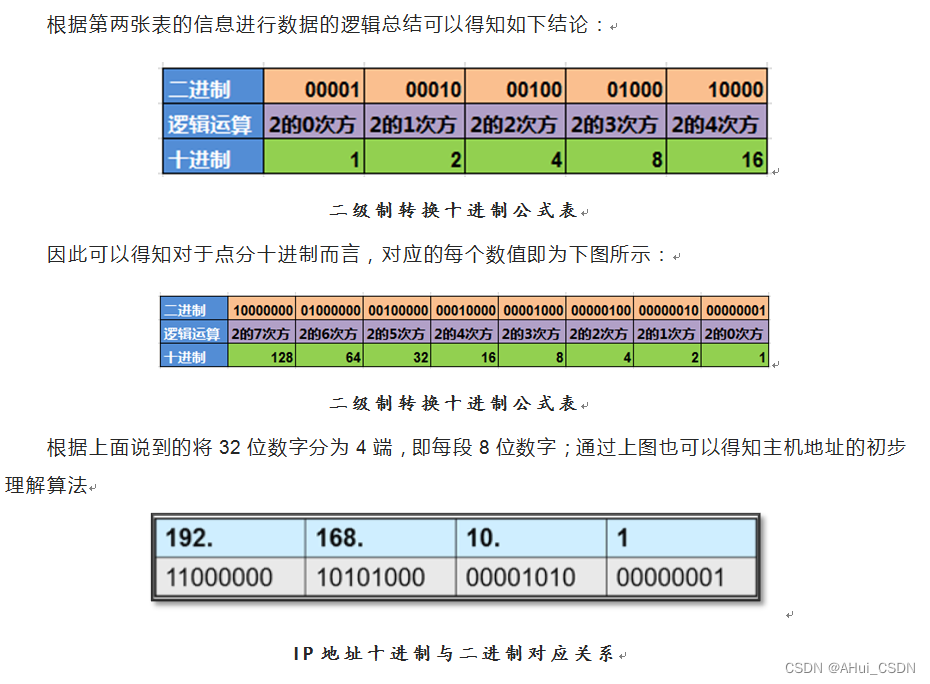The height and width of the screenshot is (684, 930).
Task: Click the paragraph starting with 根据第两张表
Action: click(330, 25)
